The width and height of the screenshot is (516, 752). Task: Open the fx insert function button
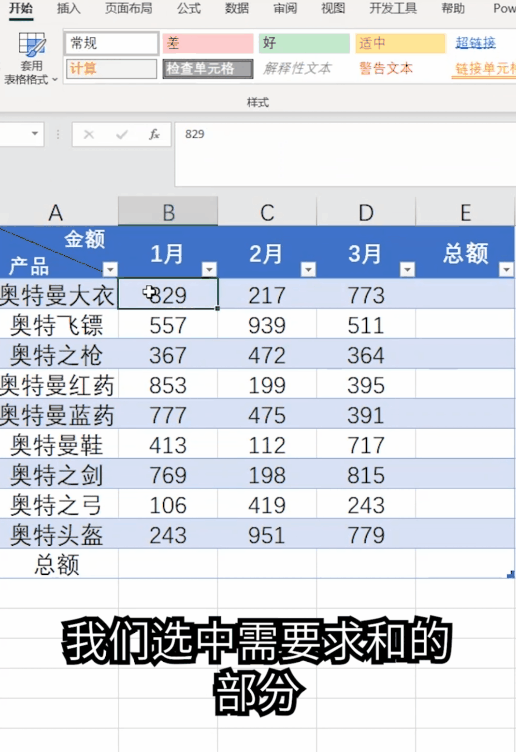pyautogui.click(x=154, y=135)
